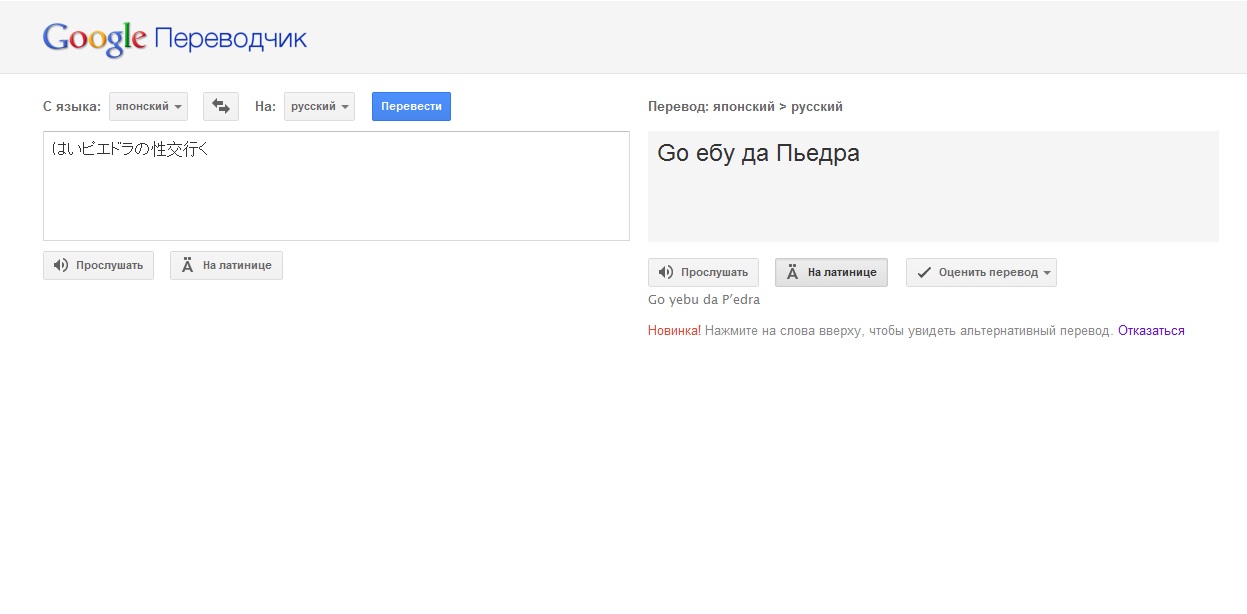Click the Перевод: японский > русский heading
Viewport: 1247px width, 614px height.
pos(745,107)
